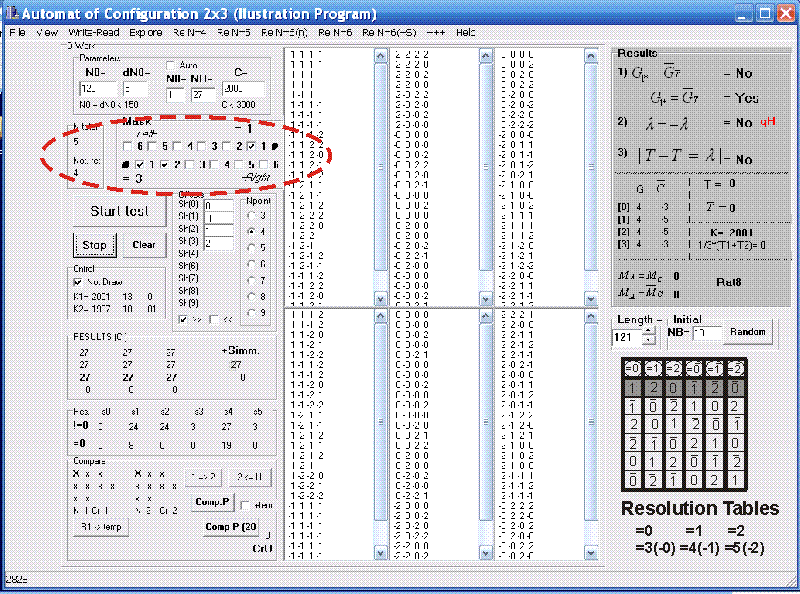This screenshot has width=800, height=594.
Task: Select Npoint radio option 4
Action: click(x=251, y=231)
